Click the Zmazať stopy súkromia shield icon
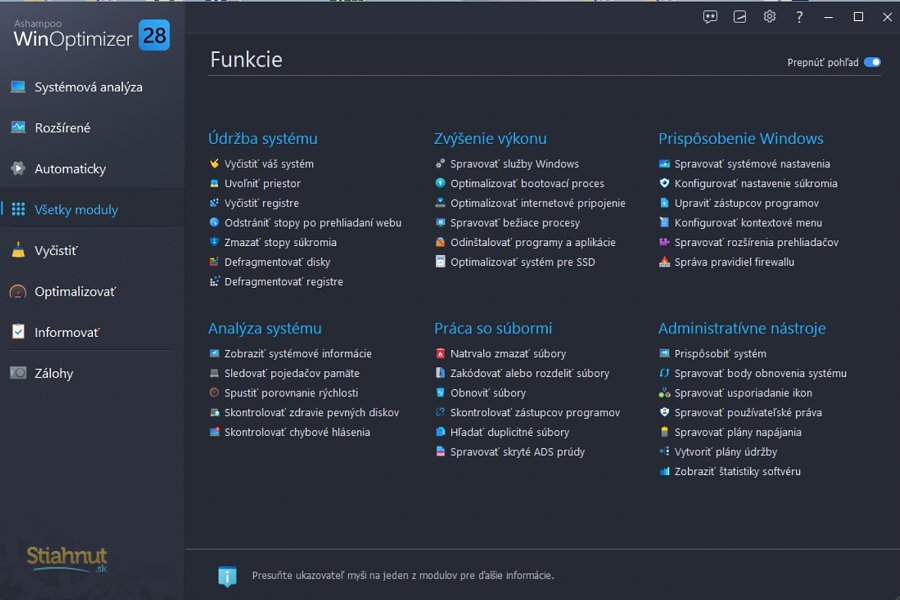Screen dimensions: 900x600 pyautogui.click(x=214, y=242)
